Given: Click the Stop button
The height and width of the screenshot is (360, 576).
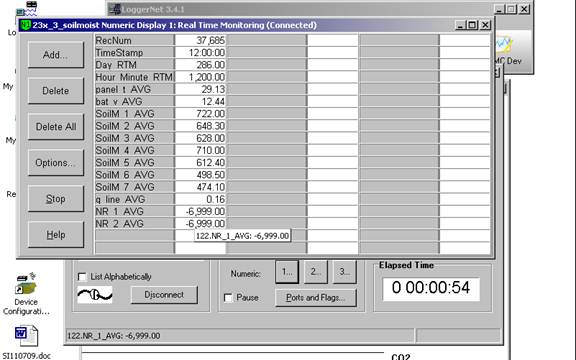Looking at the screenshot, I should [56, 199].
